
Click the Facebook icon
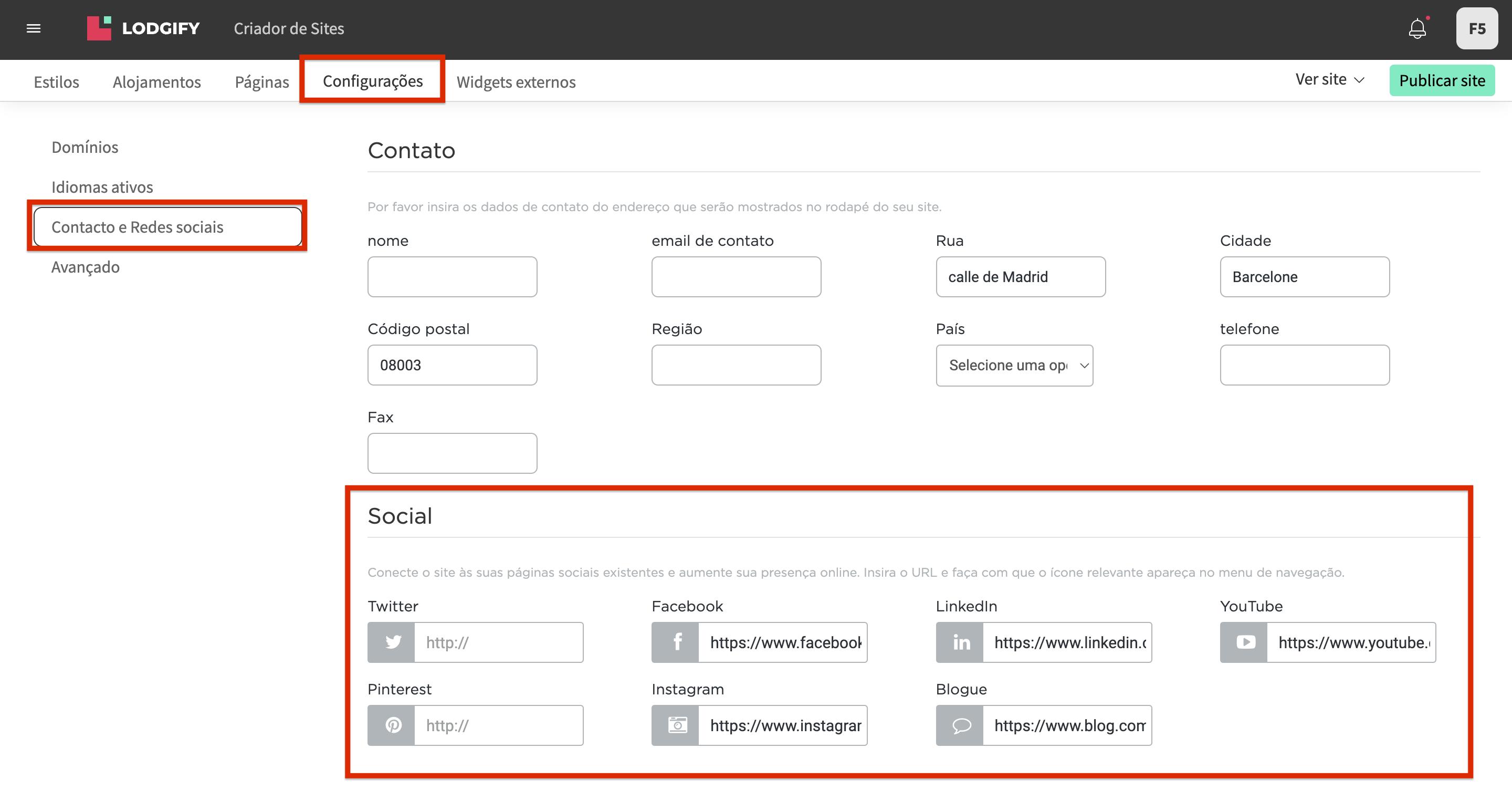676,642
